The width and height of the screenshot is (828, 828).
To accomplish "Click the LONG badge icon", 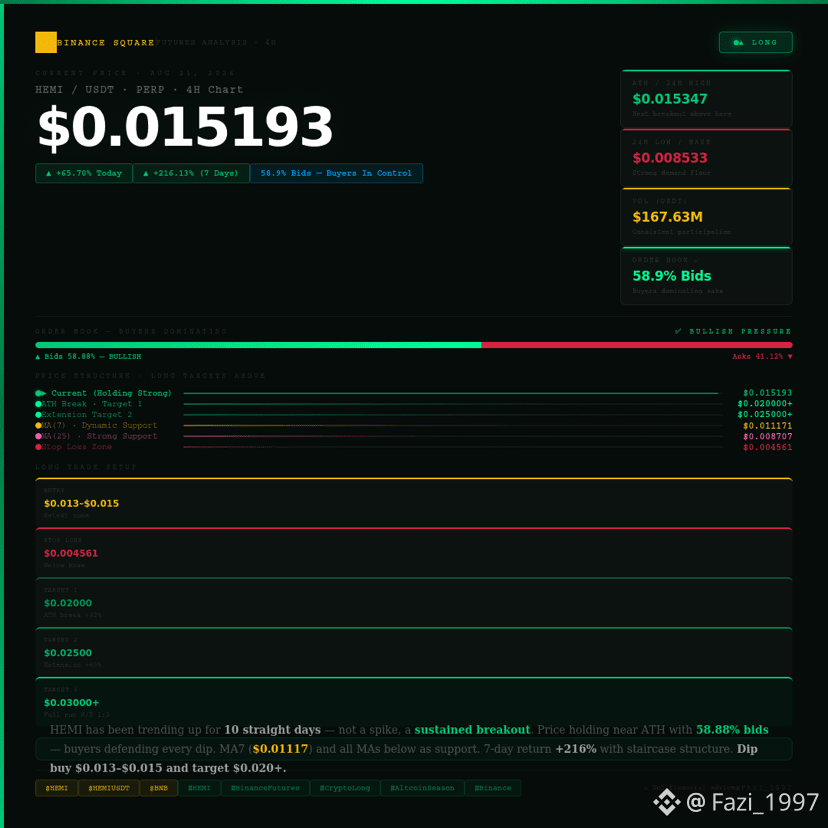I will (x=738, y=42).
